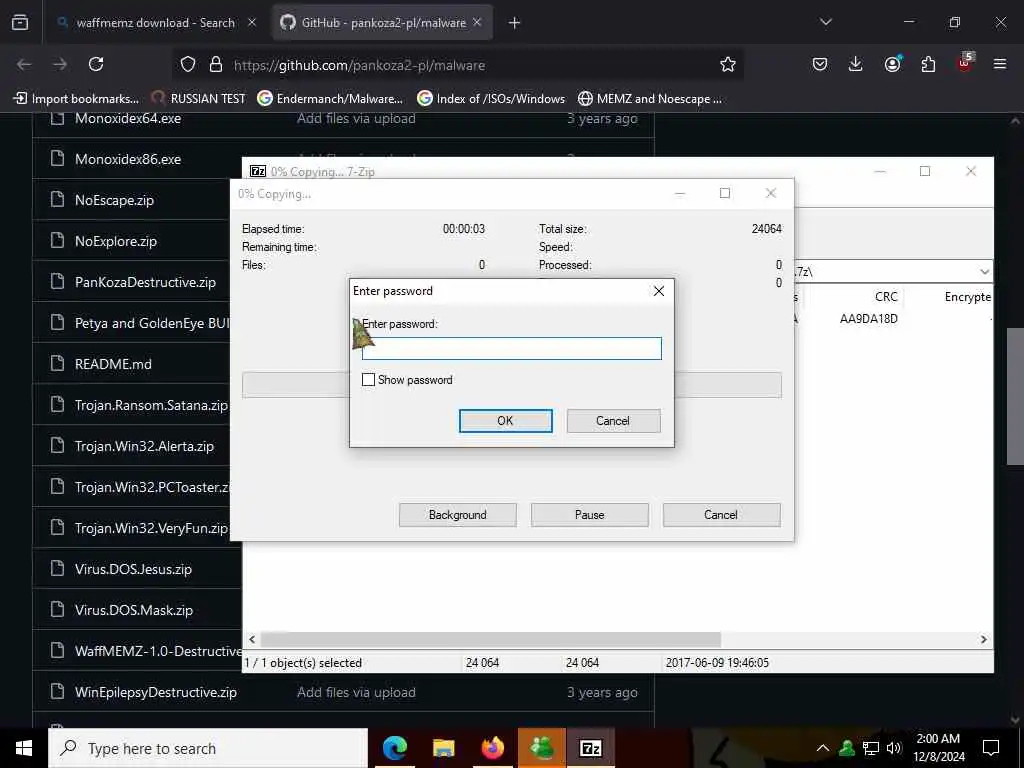Open the Pocket save icon

coord(820,64)
